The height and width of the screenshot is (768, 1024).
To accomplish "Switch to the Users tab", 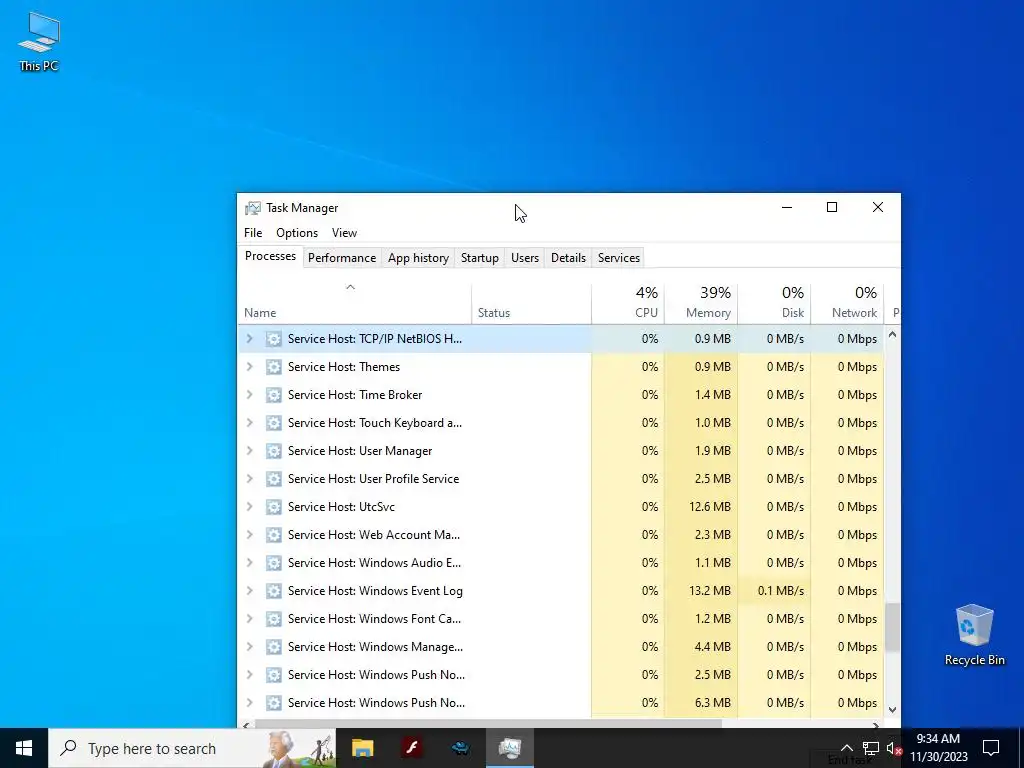I will (x=525, y=258).
